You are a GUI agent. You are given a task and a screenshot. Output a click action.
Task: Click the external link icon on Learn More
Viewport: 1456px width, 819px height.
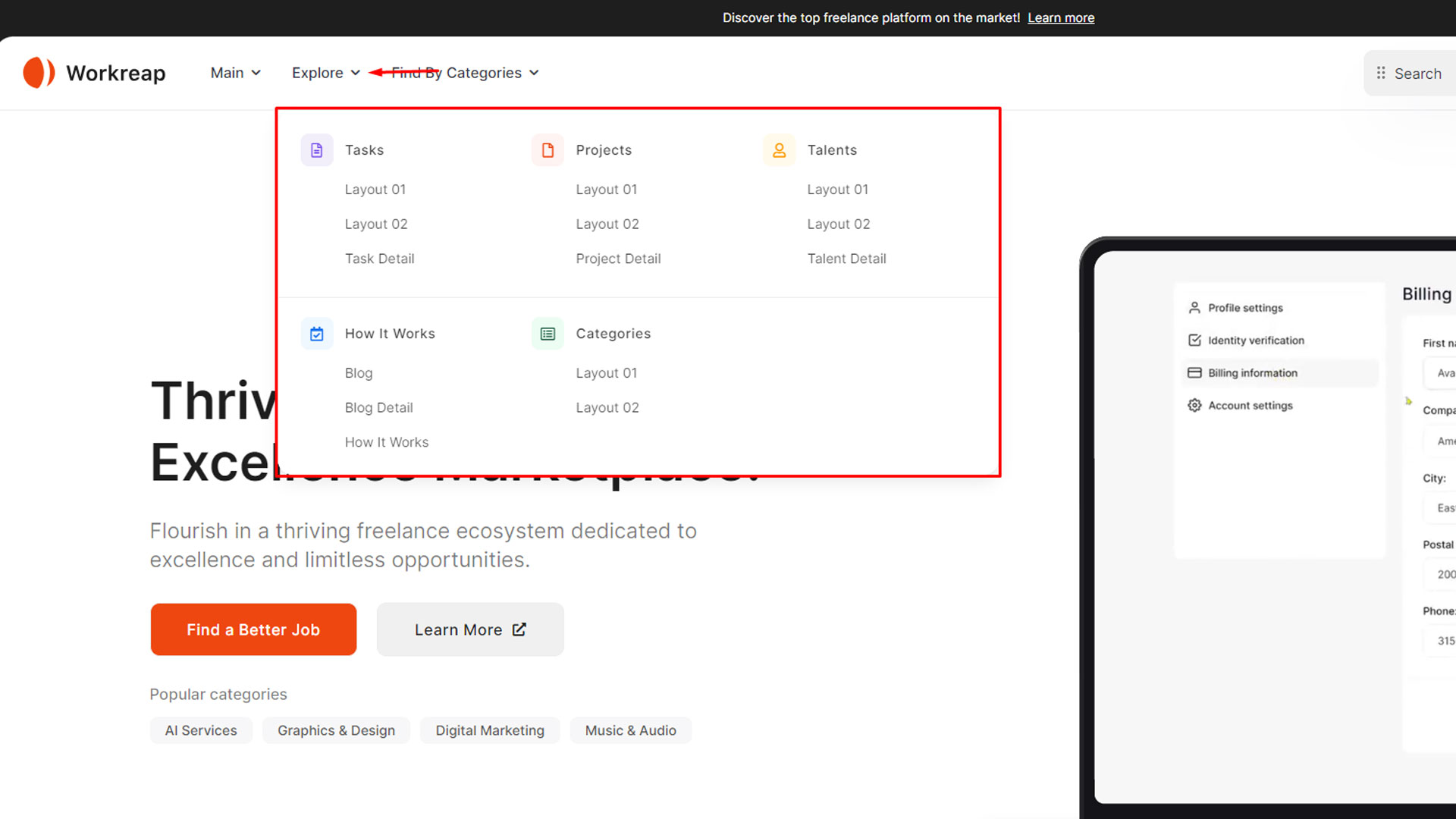coord(519,629)
